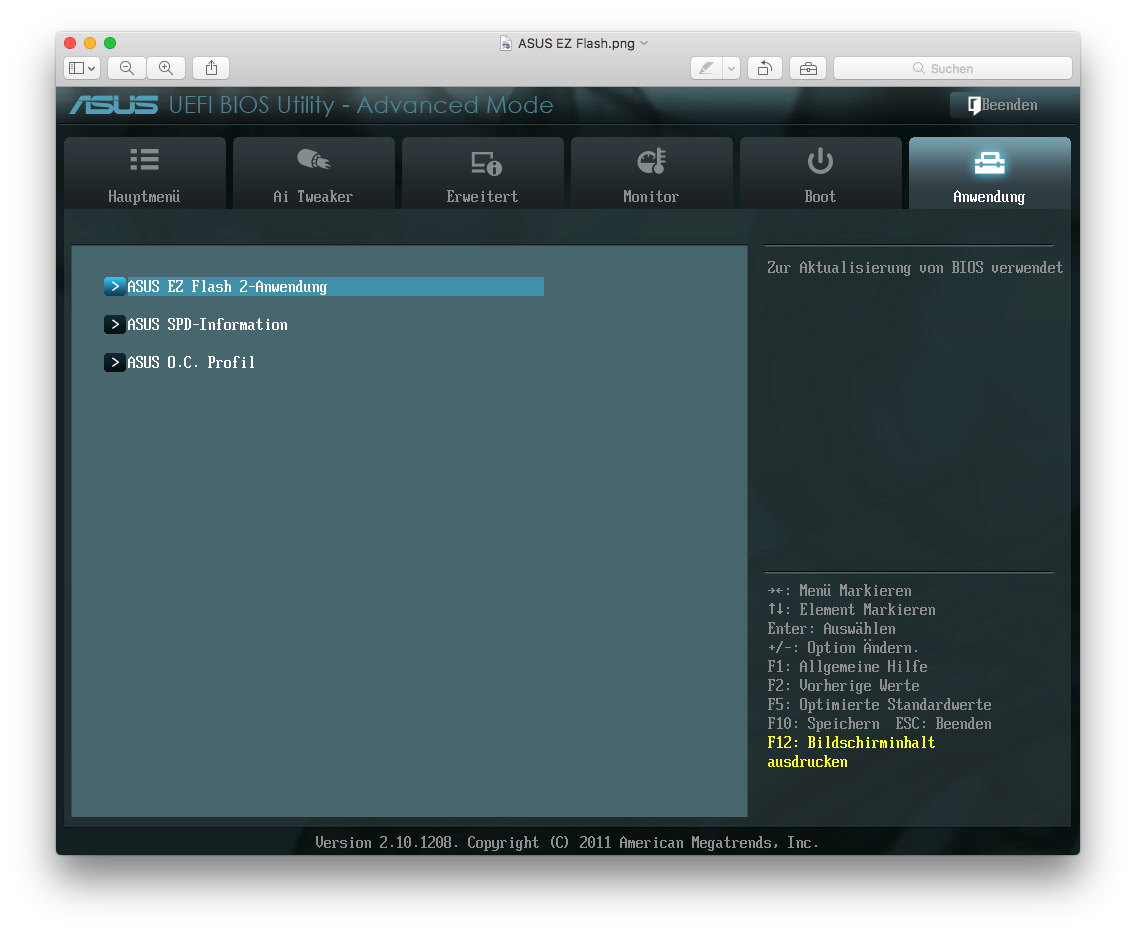Click the 'F1: Allgemeine Hilfe' hint
The width and height of the screenshot is (1136, 935).
point(848,667)
